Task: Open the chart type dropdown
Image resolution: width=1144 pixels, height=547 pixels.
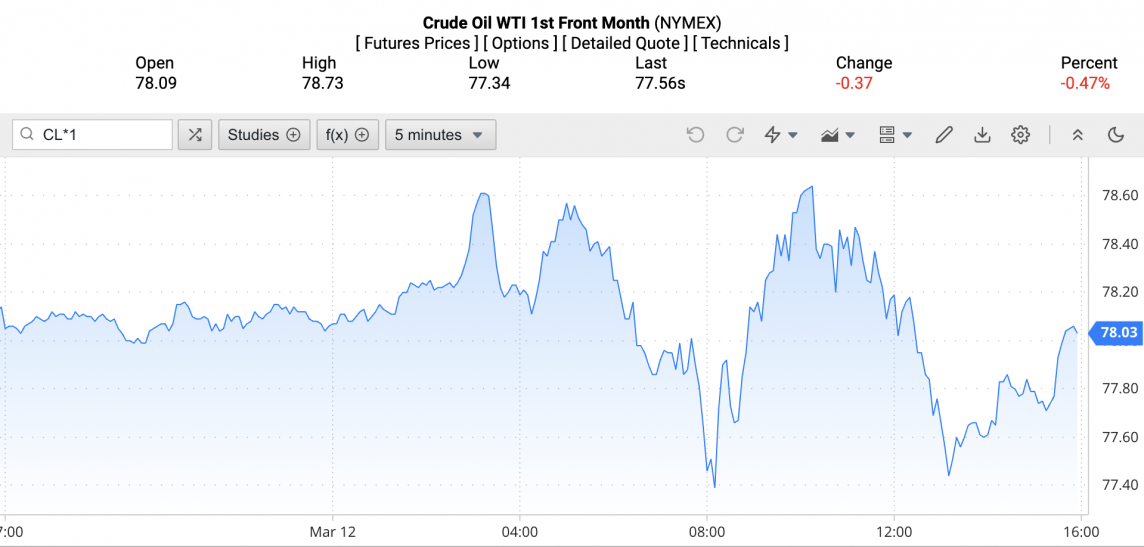Action: click(837, 135)
